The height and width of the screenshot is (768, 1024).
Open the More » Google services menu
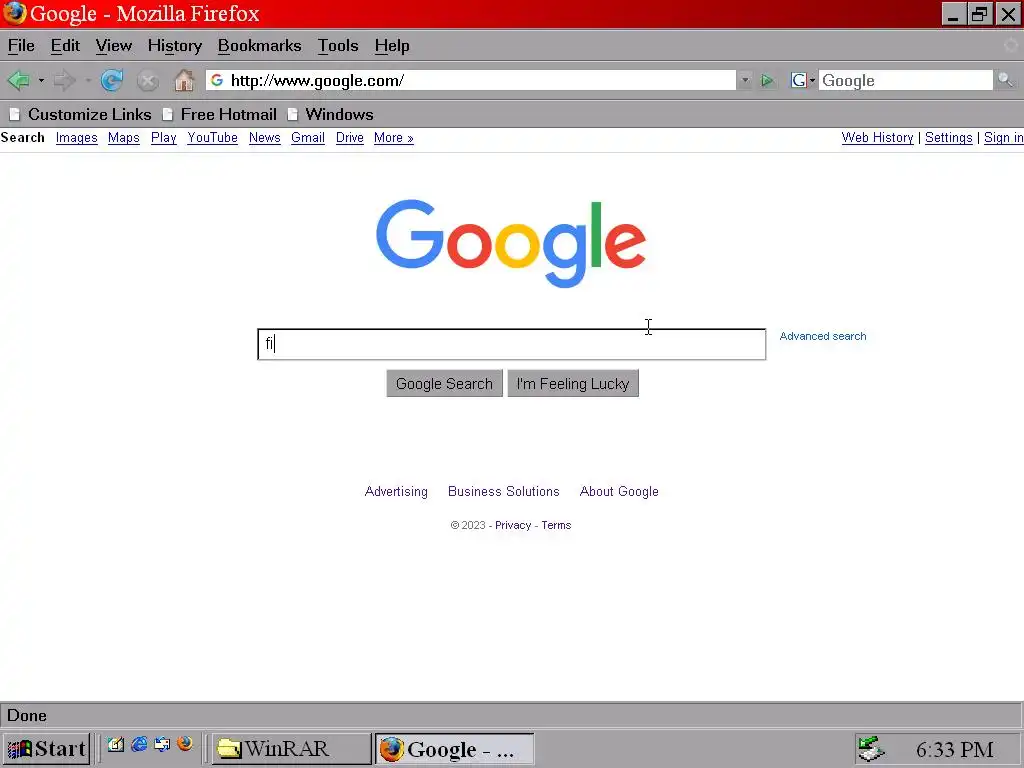pos(394,138)
